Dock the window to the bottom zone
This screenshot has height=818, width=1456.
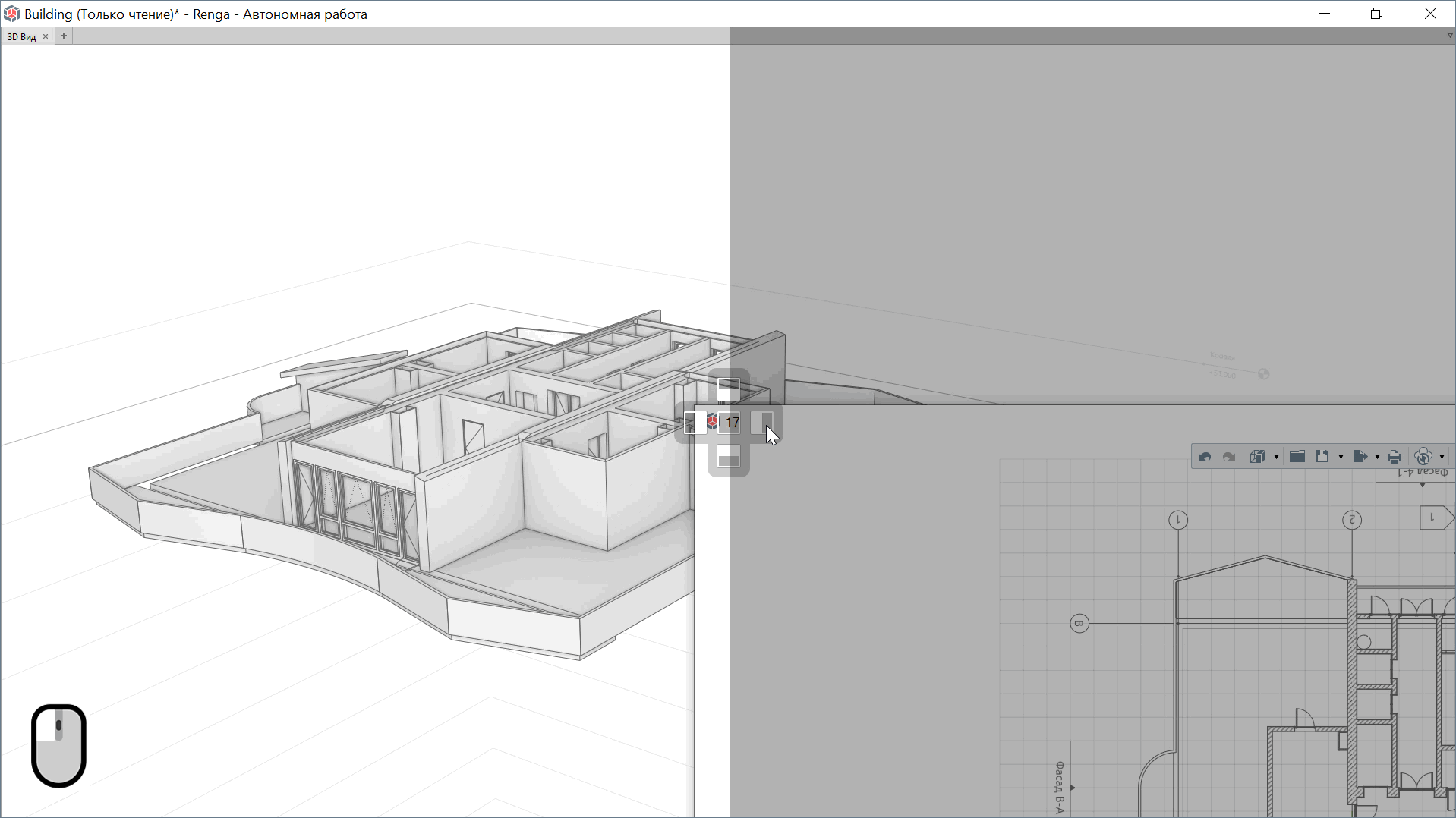(729, 456)
